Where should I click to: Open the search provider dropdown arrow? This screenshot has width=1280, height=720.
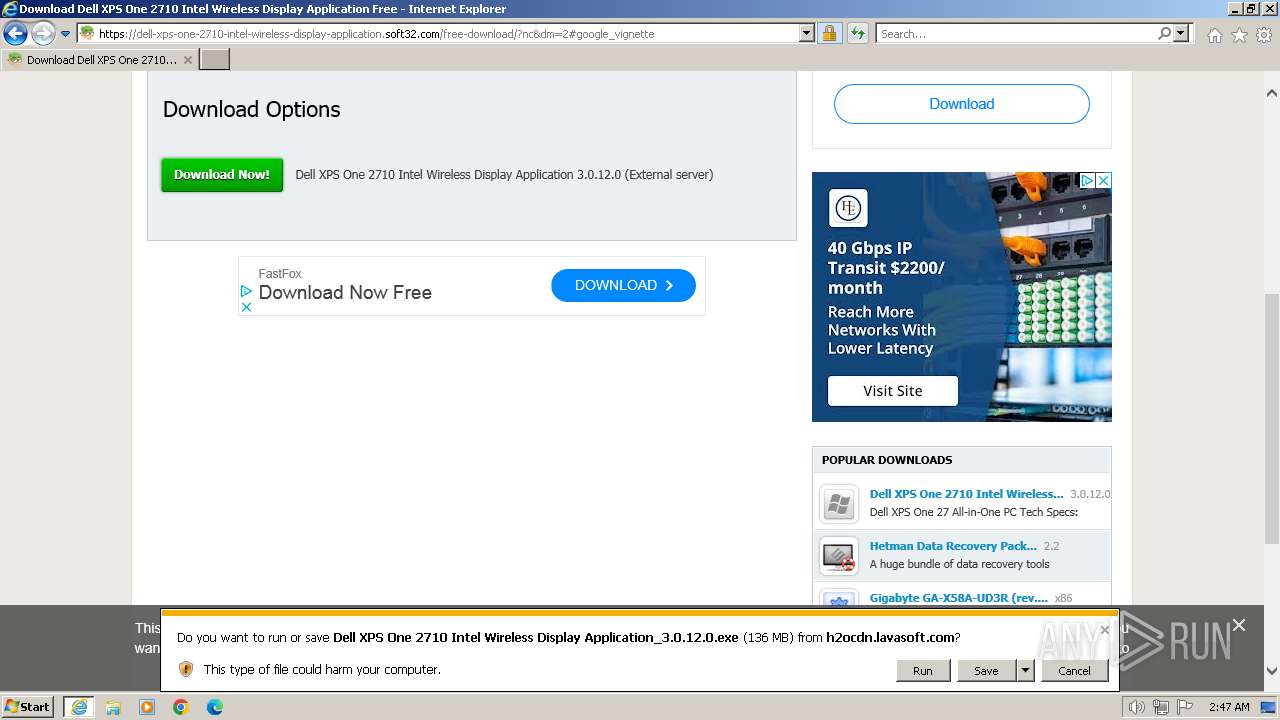point(1181,34)
